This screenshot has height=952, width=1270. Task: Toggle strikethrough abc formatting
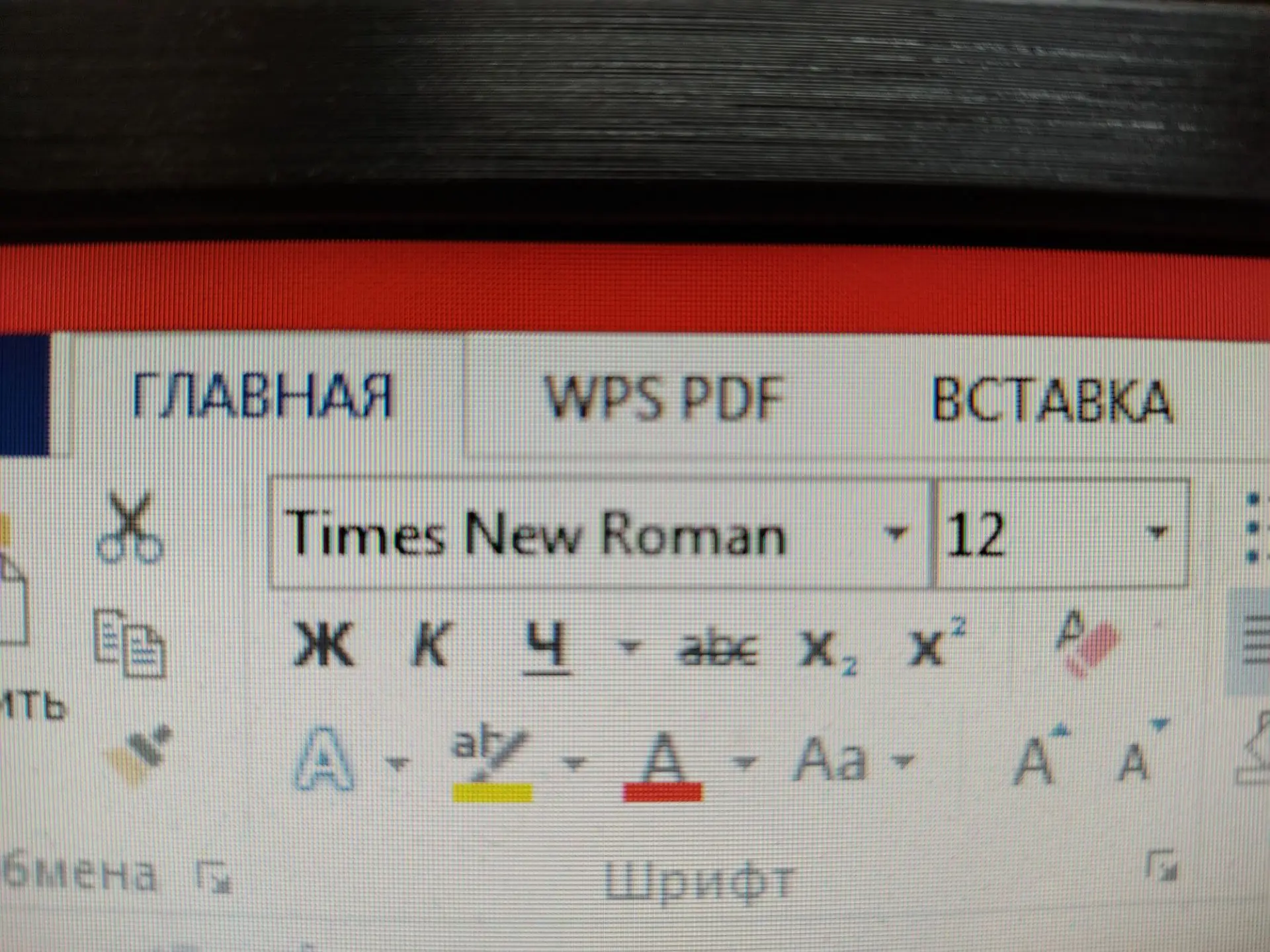(x=718, y=649)
